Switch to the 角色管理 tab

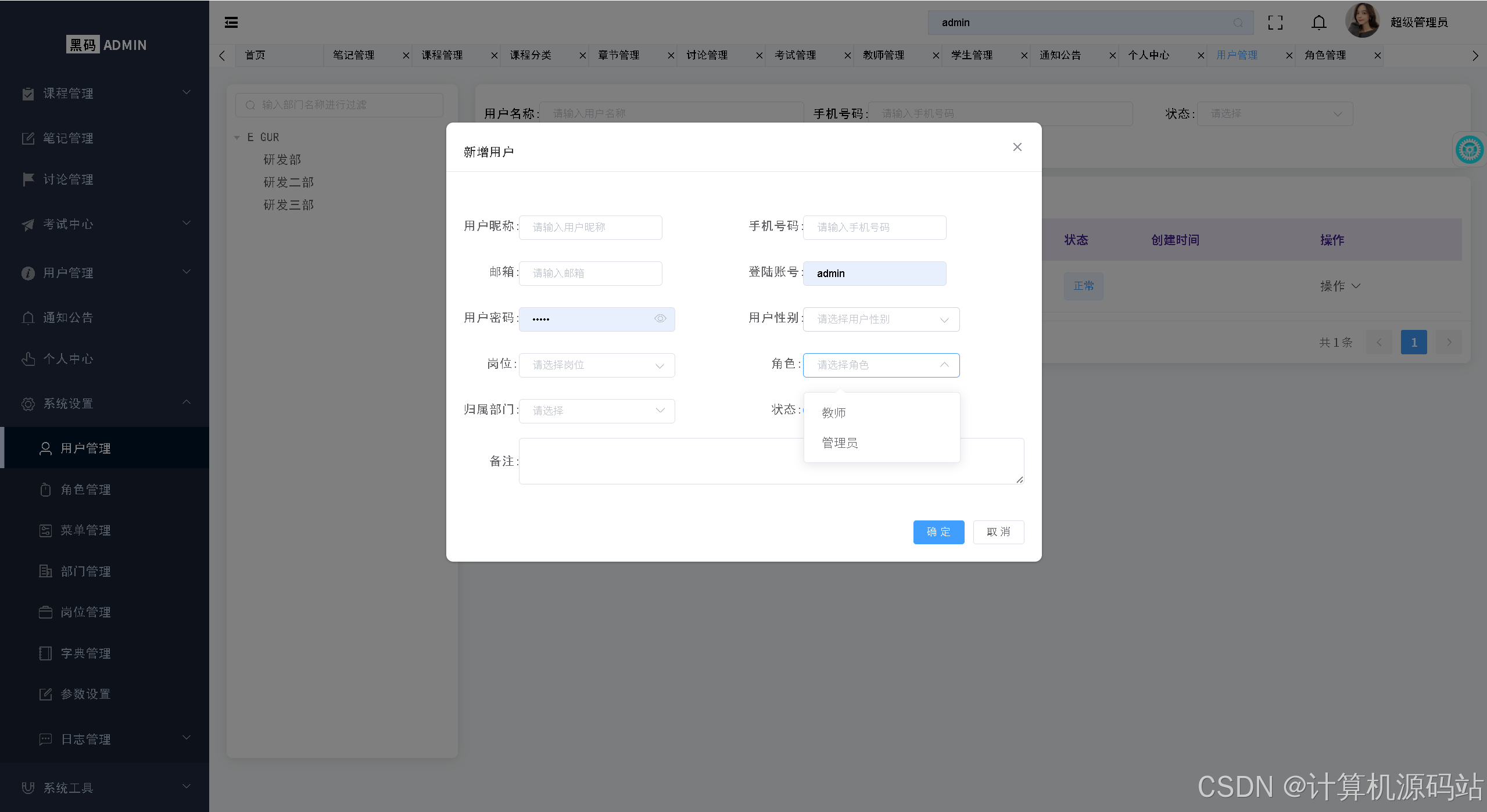click(1325, 55)
